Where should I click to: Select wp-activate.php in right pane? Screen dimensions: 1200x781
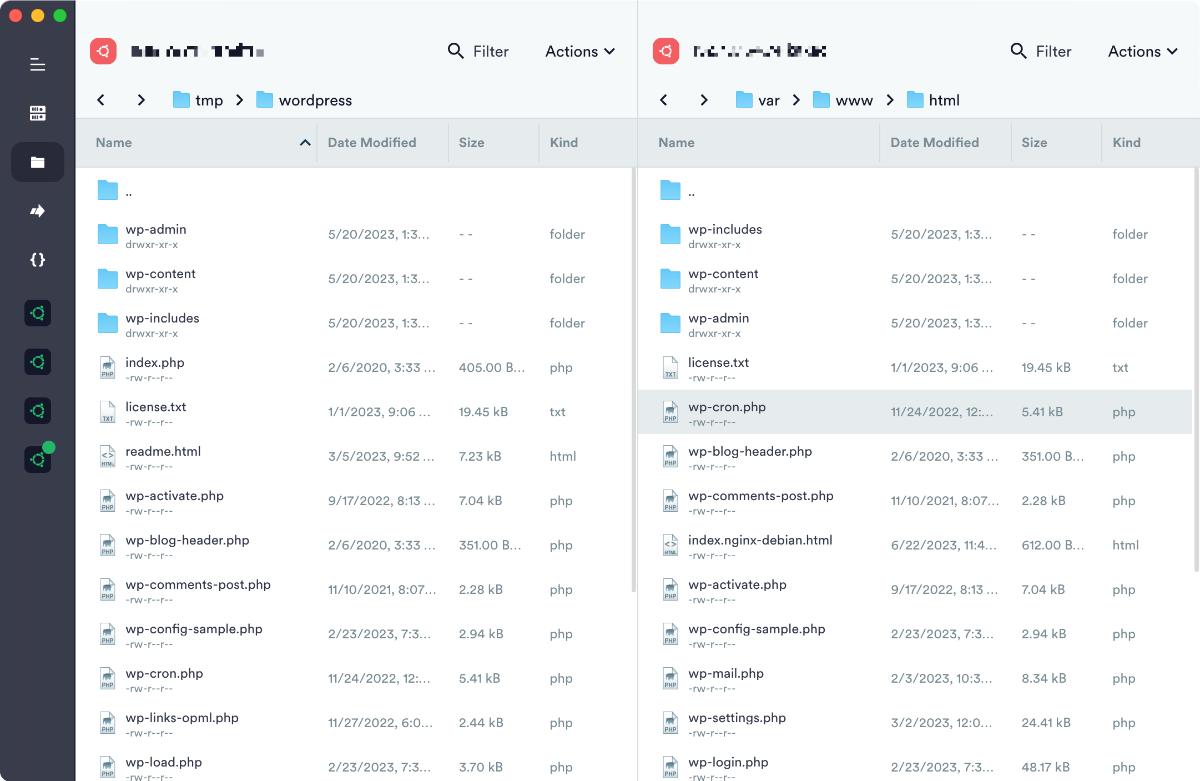point(915,589)
